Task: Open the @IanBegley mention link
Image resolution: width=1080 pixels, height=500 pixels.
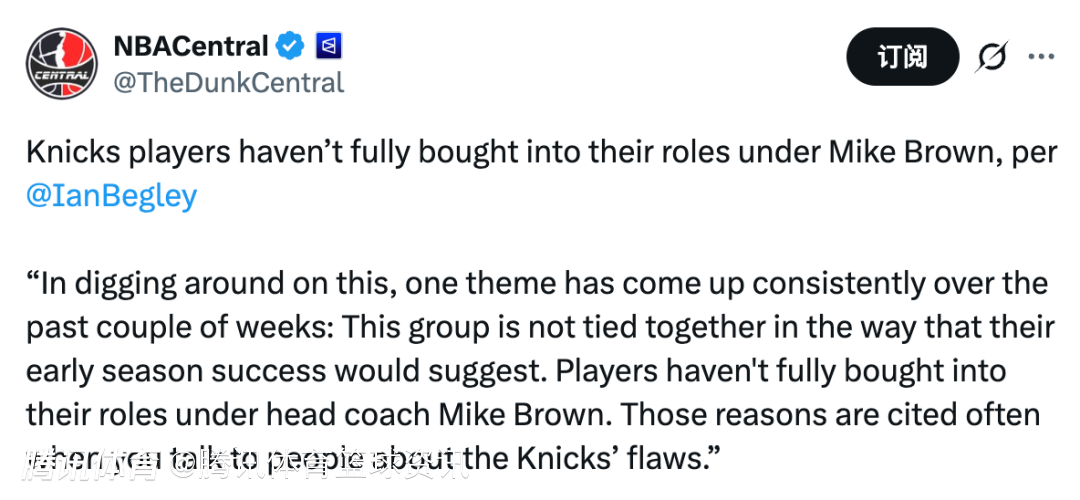Action: coord(111,195)
